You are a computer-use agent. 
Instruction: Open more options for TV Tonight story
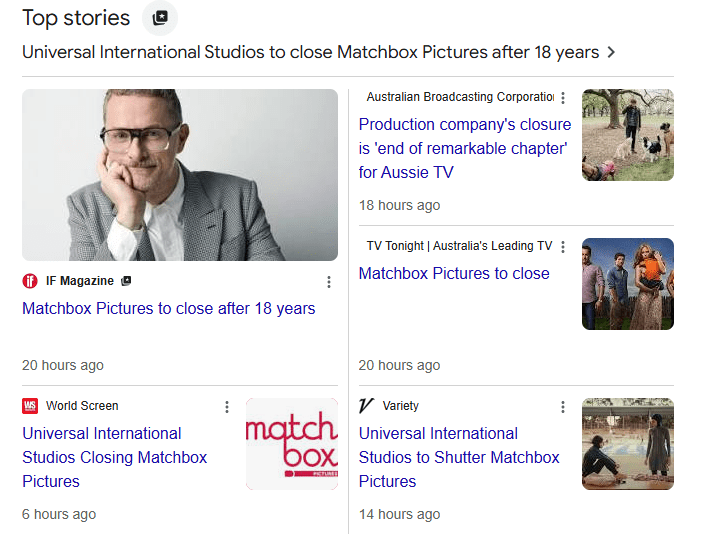tap(563, 247)
